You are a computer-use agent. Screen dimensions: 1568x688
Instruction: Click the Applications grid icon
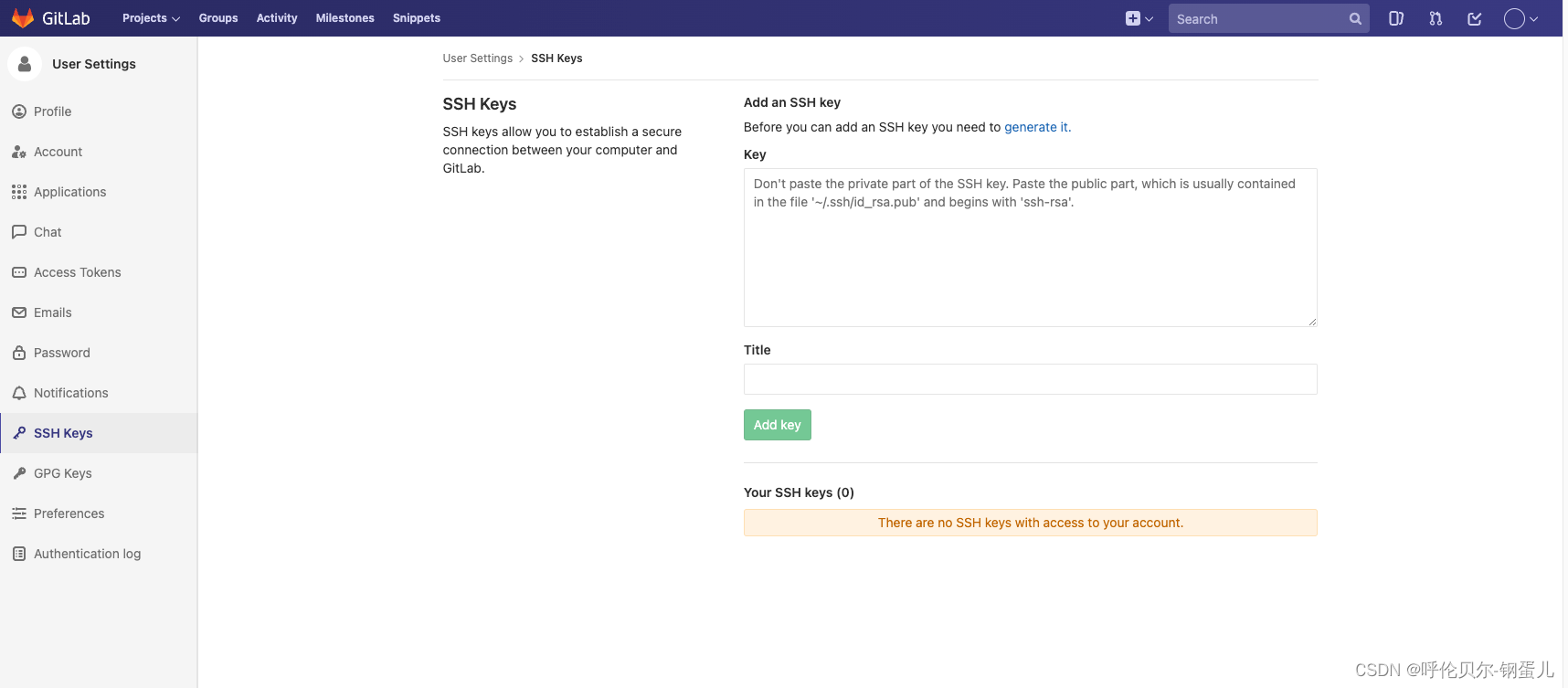point(19,192)
